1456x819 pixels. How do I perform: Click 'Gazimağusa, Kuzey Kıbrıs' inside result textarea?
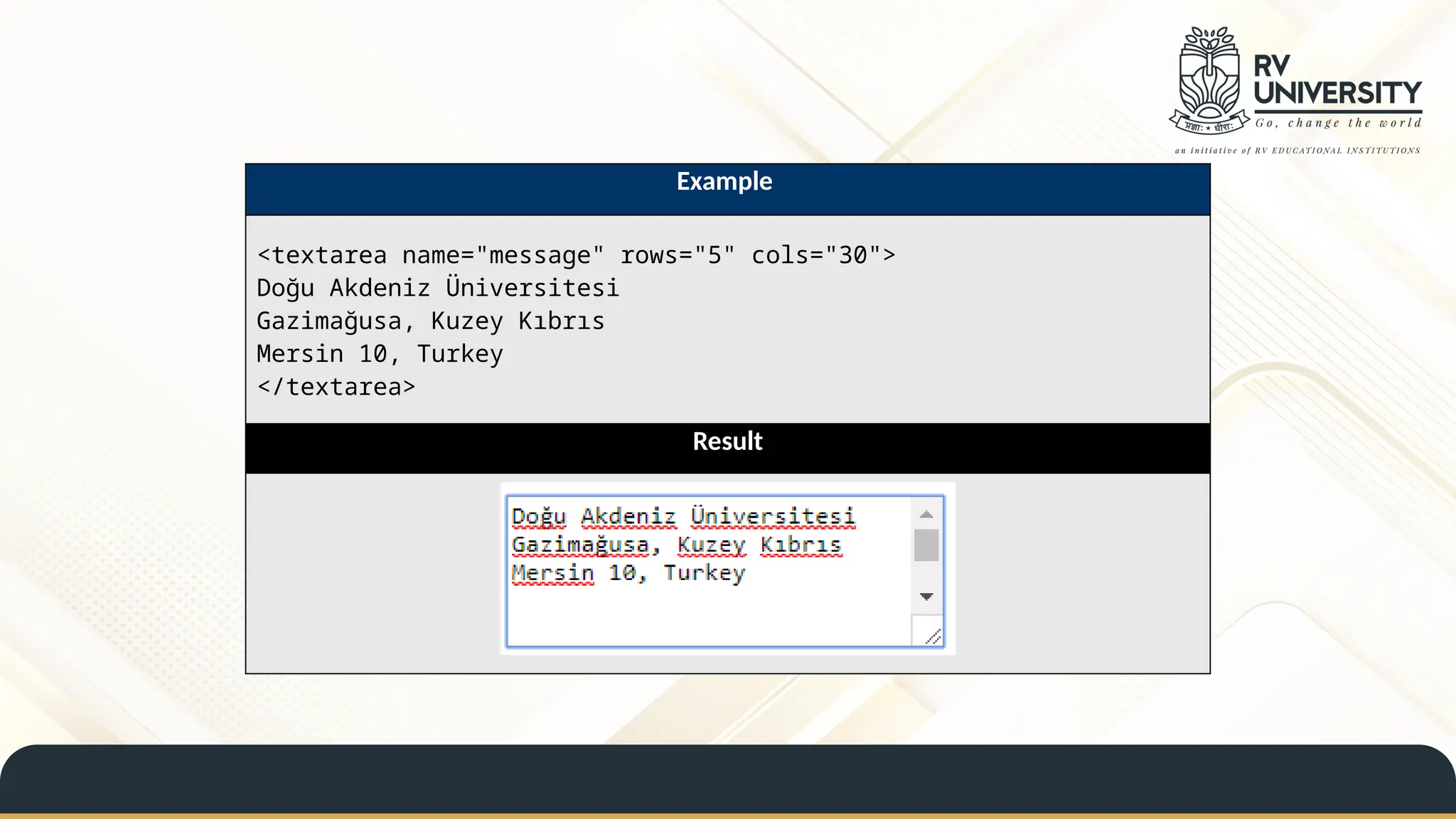[x=676, y=545]
